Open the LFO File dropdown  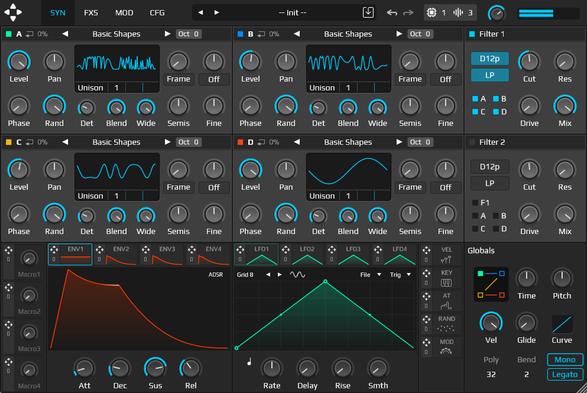[371, 275]
